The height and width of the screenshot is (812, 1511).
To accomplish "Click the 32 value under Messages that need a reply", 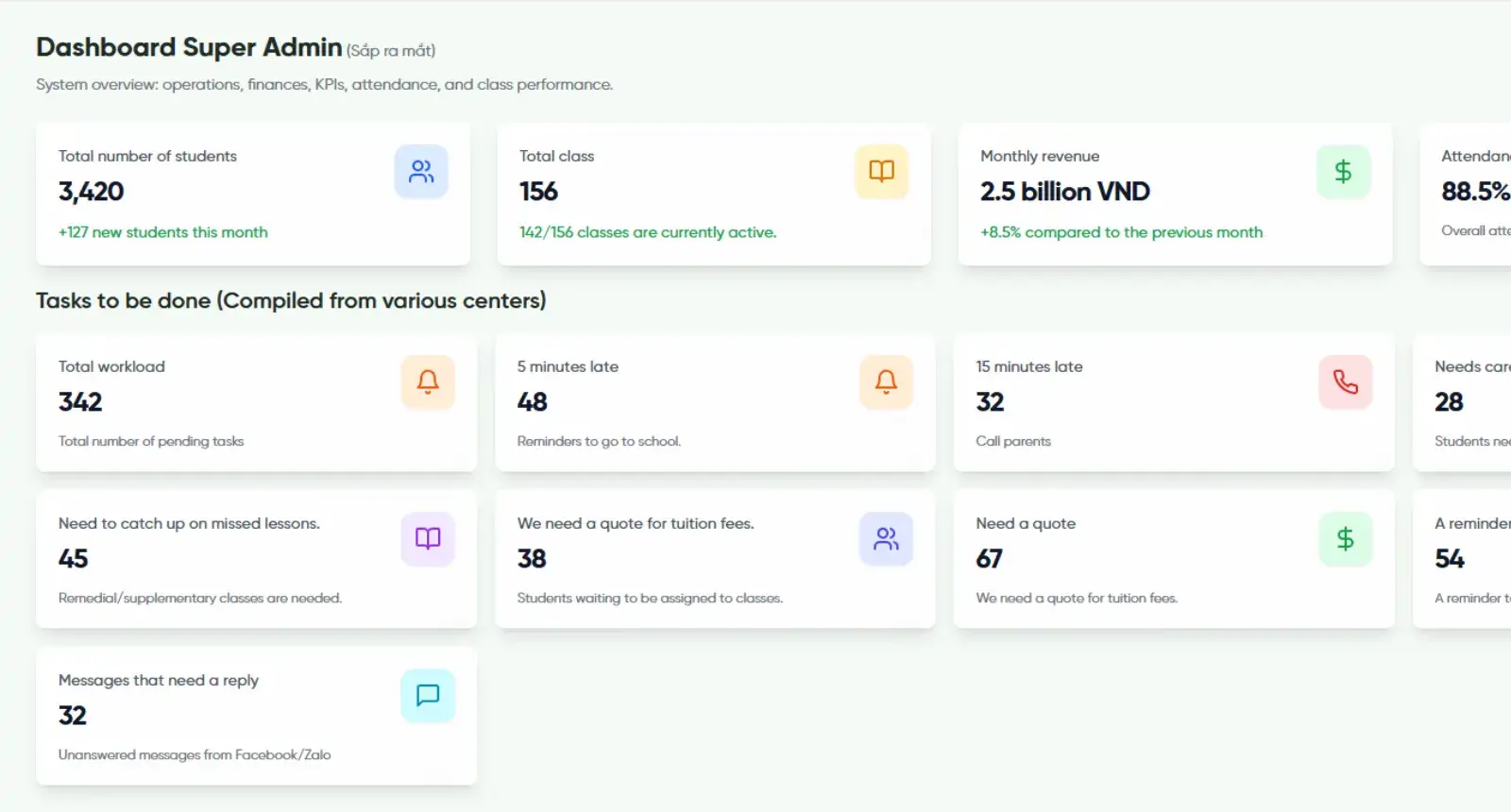I will point(72,716).
